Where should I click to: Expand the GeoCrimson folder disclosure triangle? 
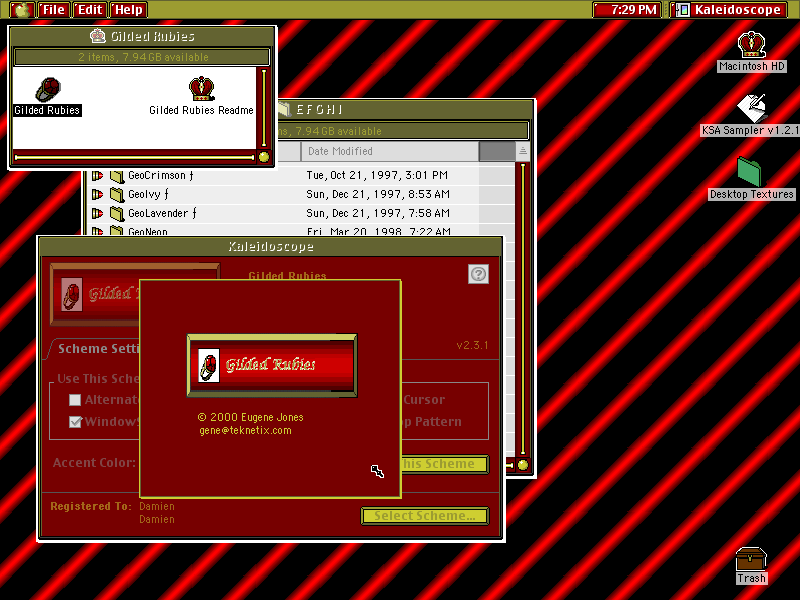tap(97, 176)
